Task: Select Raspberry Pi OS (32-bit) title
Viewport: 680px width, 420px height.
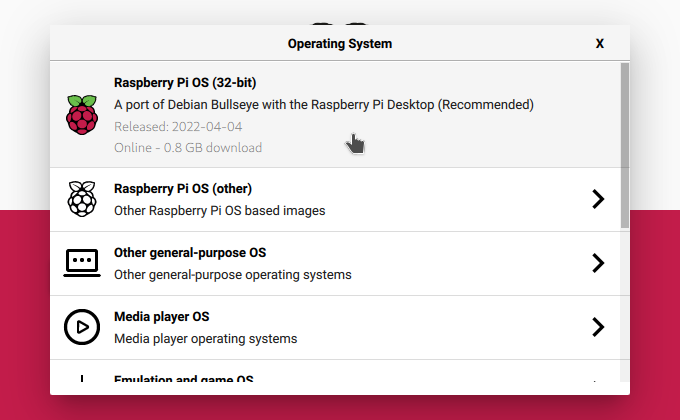Action: point(185,82)
